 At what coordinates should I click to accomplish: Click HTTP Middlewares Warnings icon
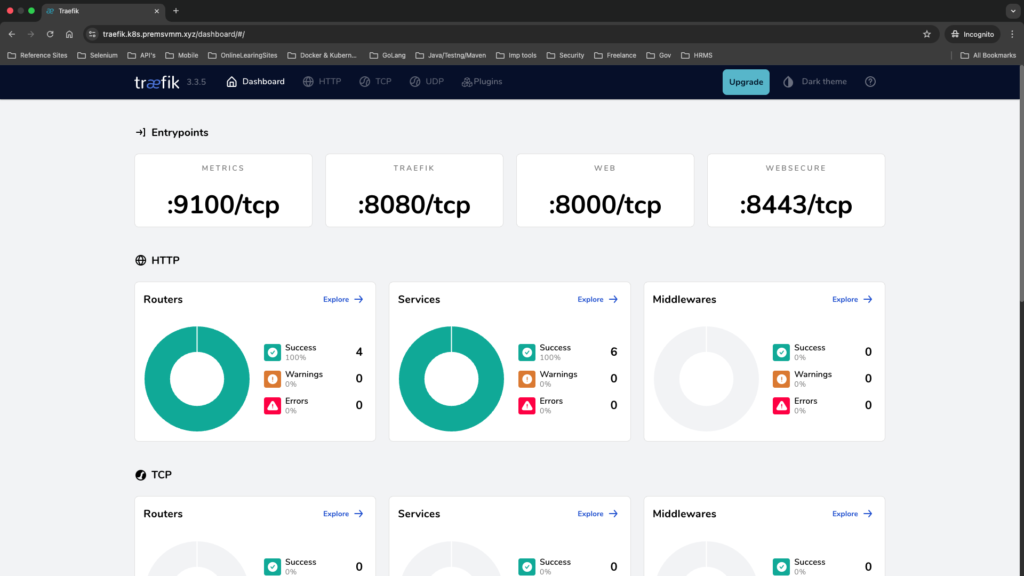tap(781, 379)
